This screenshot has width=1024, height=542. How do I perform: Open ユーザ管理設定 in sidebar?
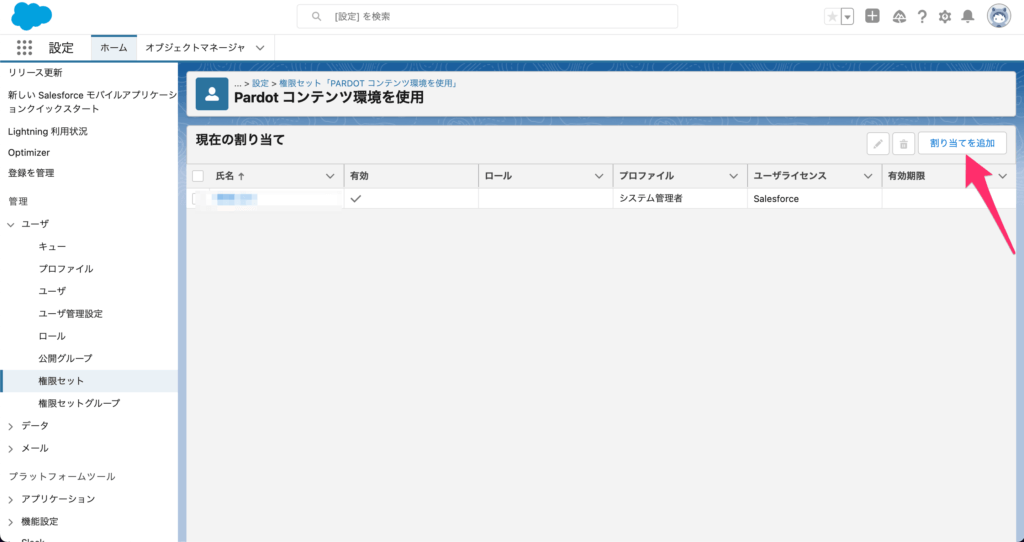point(71,313)
